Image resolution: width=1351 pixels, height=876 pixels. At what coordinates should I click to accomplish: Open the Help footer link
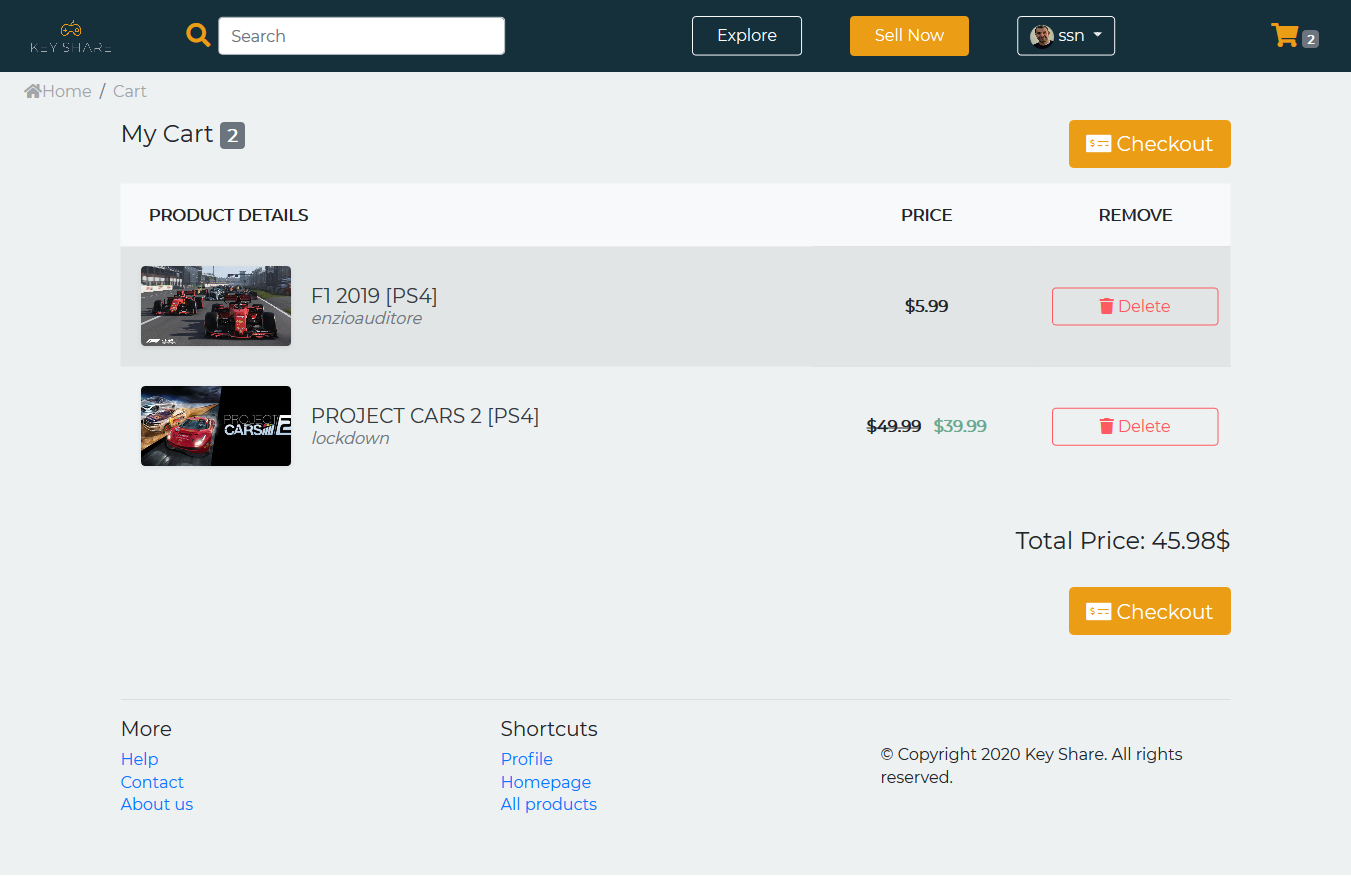(140, 759)
